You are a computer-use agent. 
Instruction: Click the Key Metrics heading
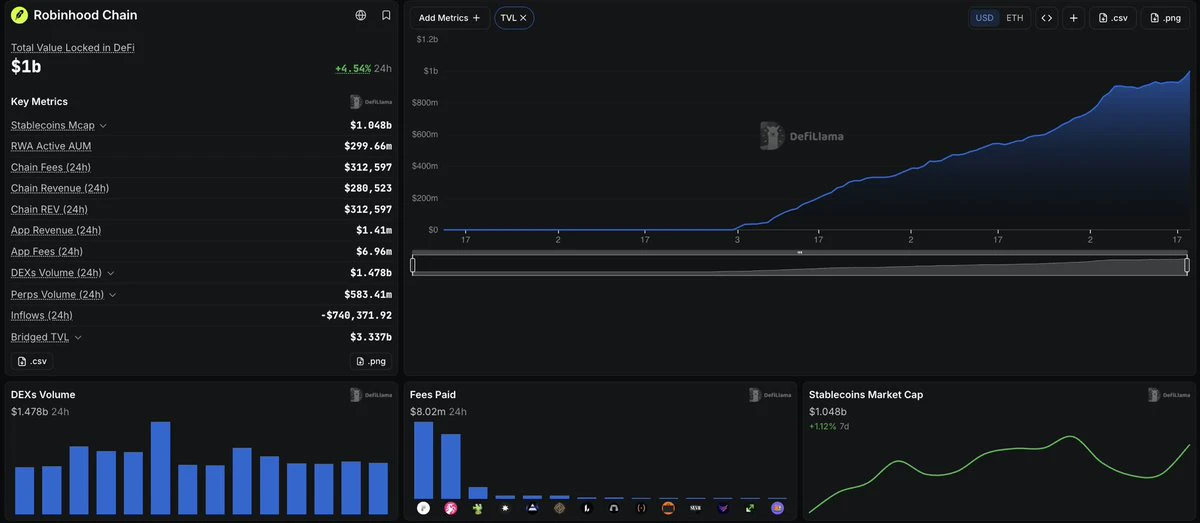pyautogui.click(x=39, y=102)
